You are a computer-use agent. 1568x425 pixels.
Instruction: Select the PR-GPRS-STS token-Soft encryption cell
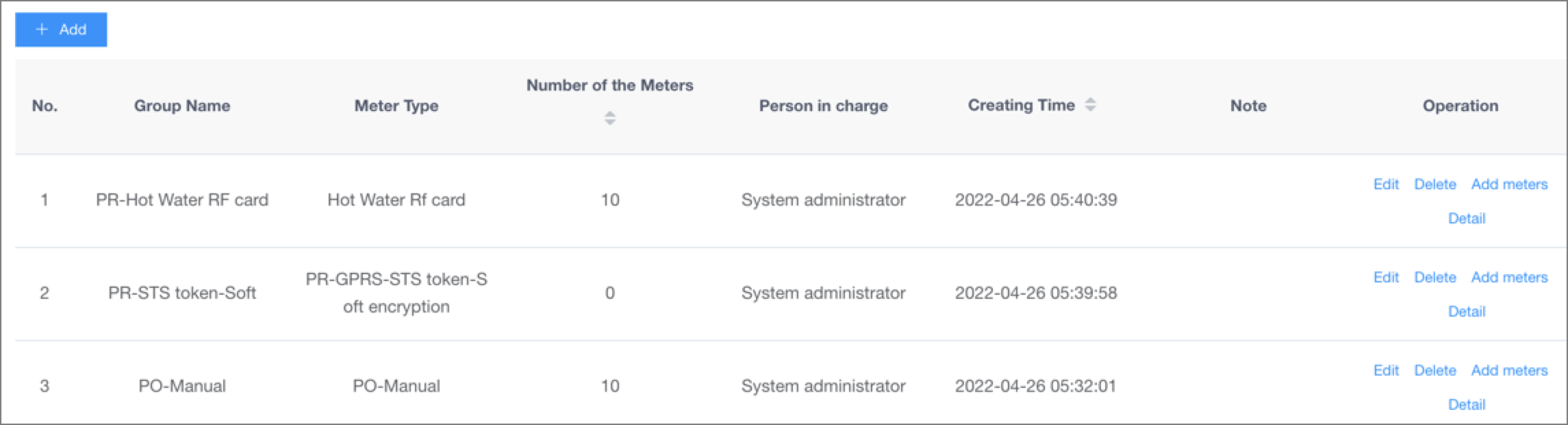[396, 293]
